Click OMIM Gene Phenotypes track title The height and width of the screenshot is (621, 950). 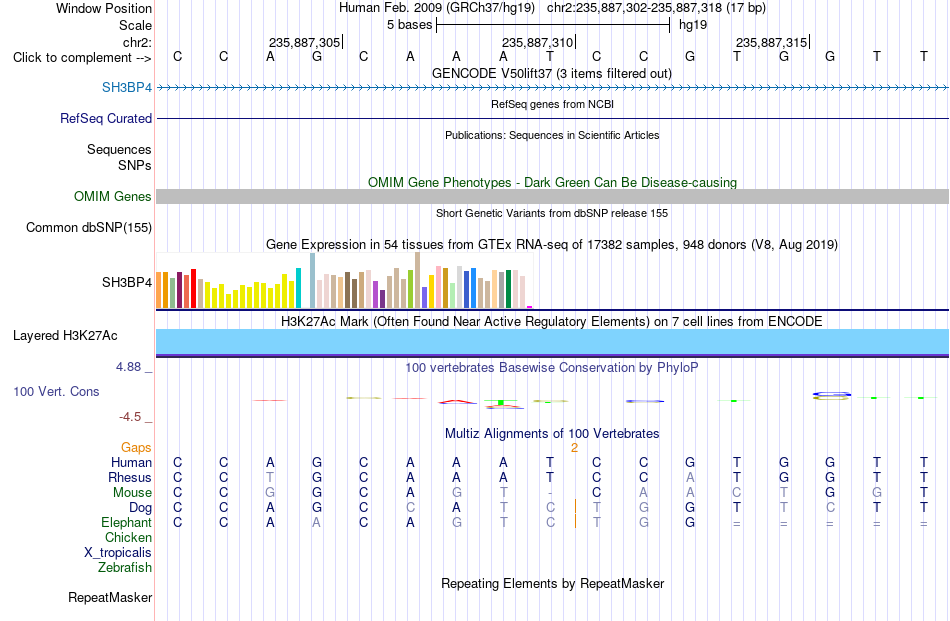pyautogui.click(x=552, y=182)
